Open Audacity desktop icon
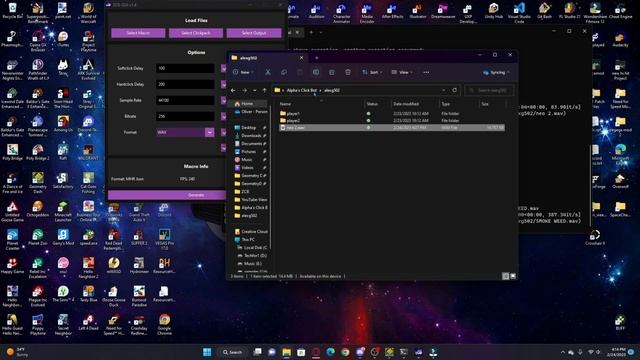This screenshot has width=640, height=360. coord(620,40)
